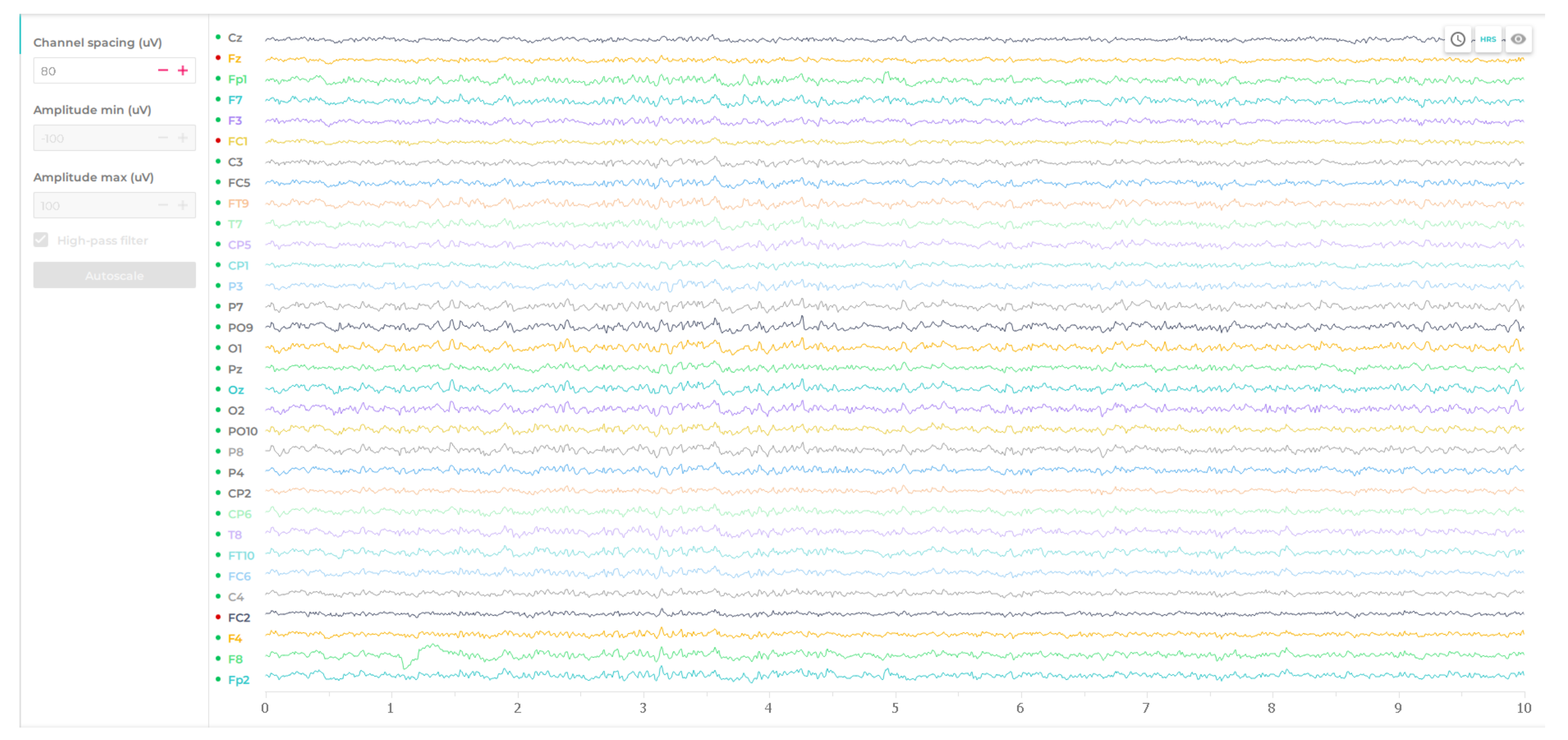Click the red status dot beside Fz

pos(218,59)
